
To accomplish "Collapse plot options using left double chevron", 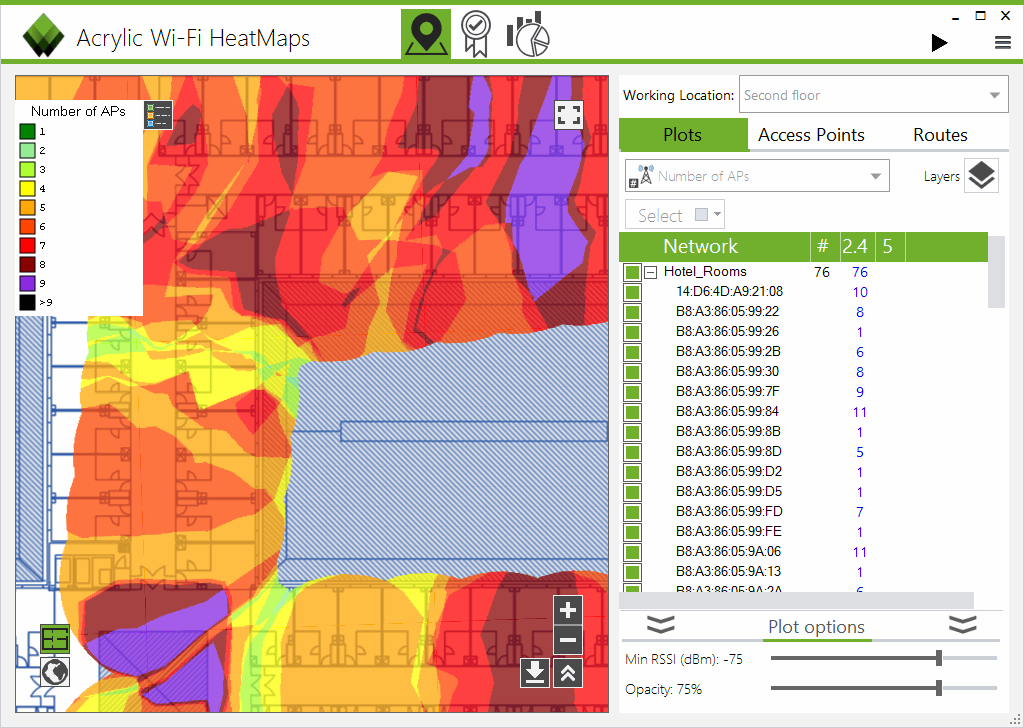I will 660,625.
